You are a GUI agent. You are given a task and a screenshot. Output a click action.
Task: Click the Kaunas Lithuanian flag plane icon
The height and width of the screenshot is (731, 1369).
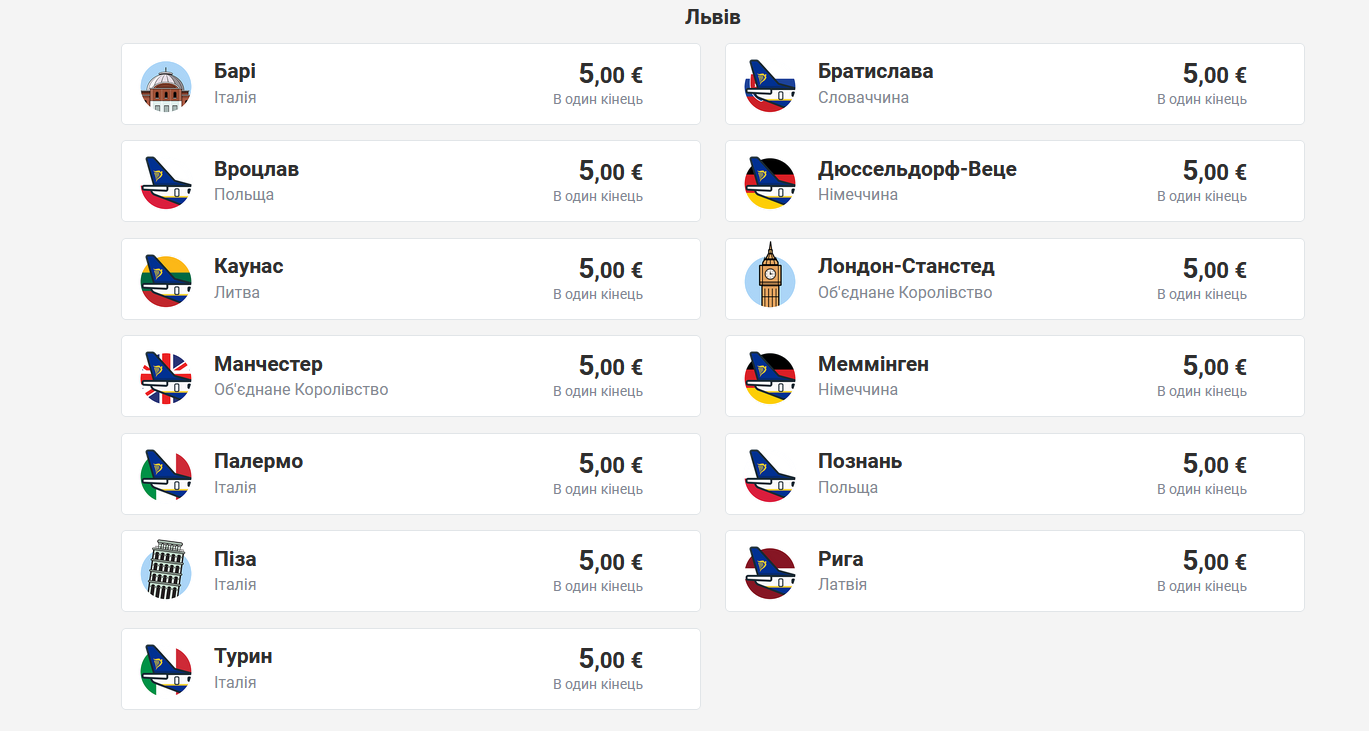pyautogui.click(x=166, y=281)
